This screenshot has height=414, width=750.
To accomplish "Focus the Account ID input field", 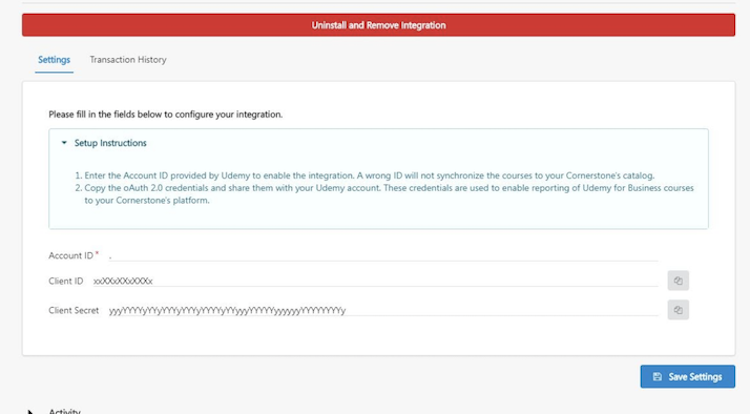I will [x=380, y=255].
